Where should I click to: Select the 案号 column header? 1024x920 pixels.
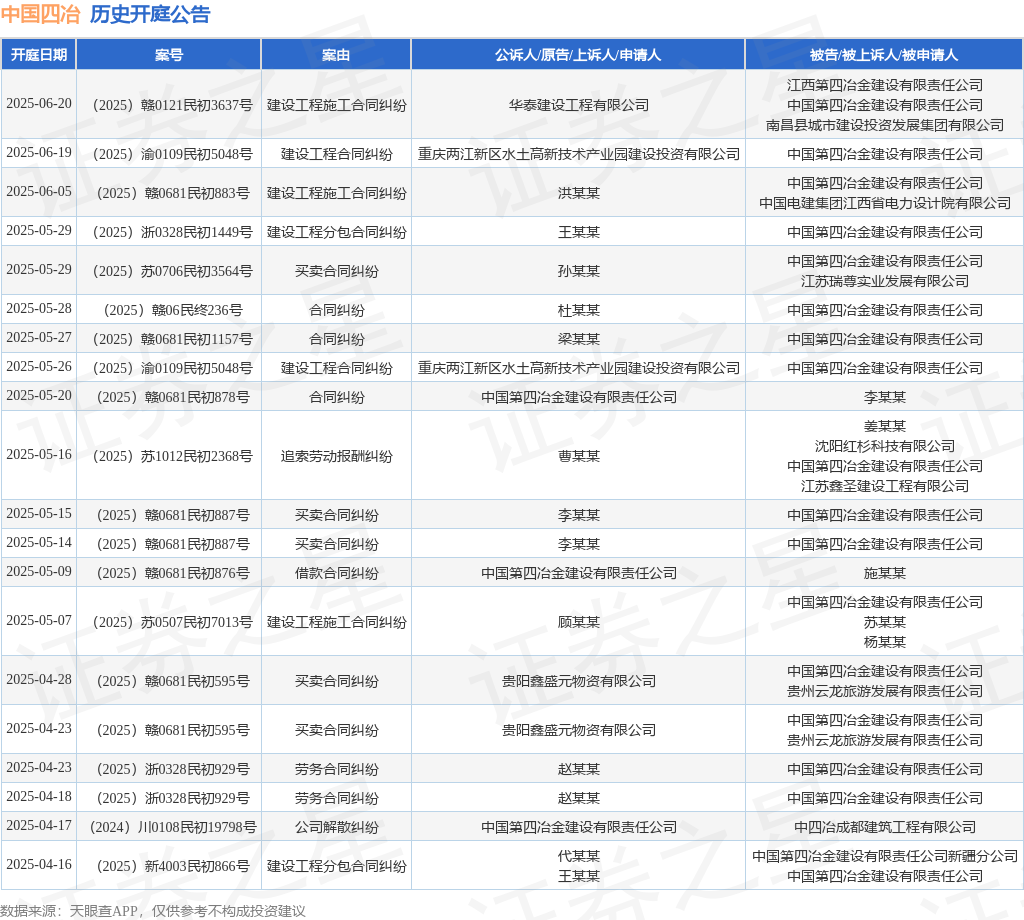[x=168, y=55]
